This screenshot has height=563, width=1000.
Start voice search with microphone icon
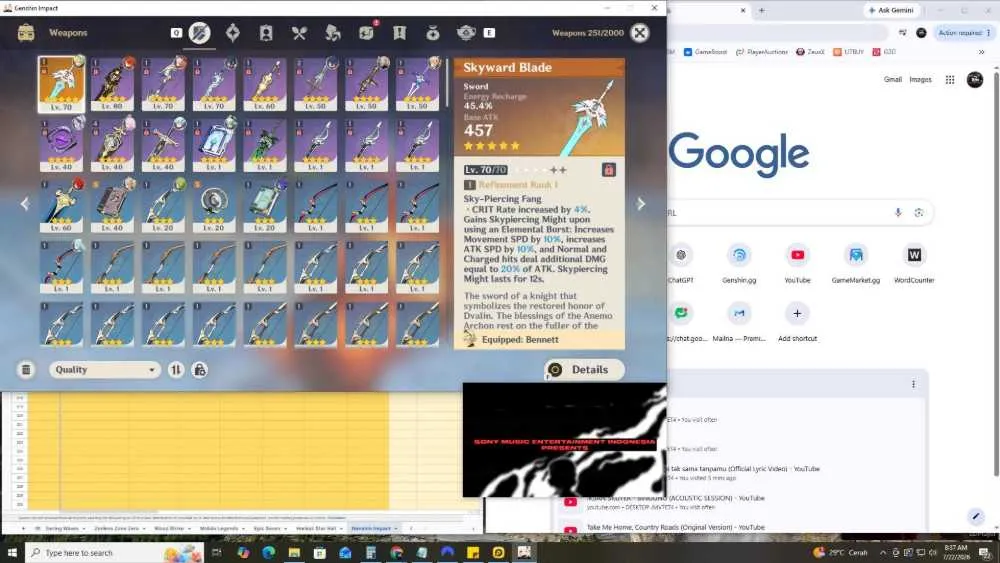click(x=898, y=212)
